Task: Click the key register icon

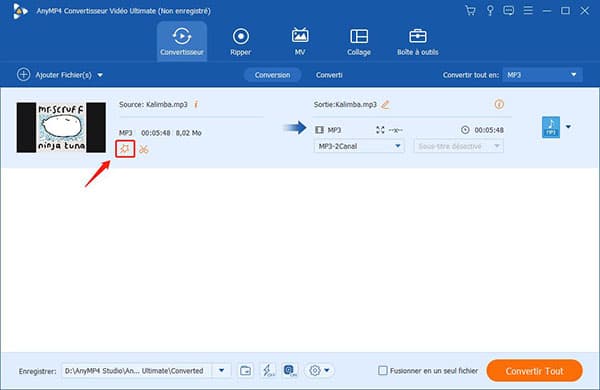Action: click(490, 11)
